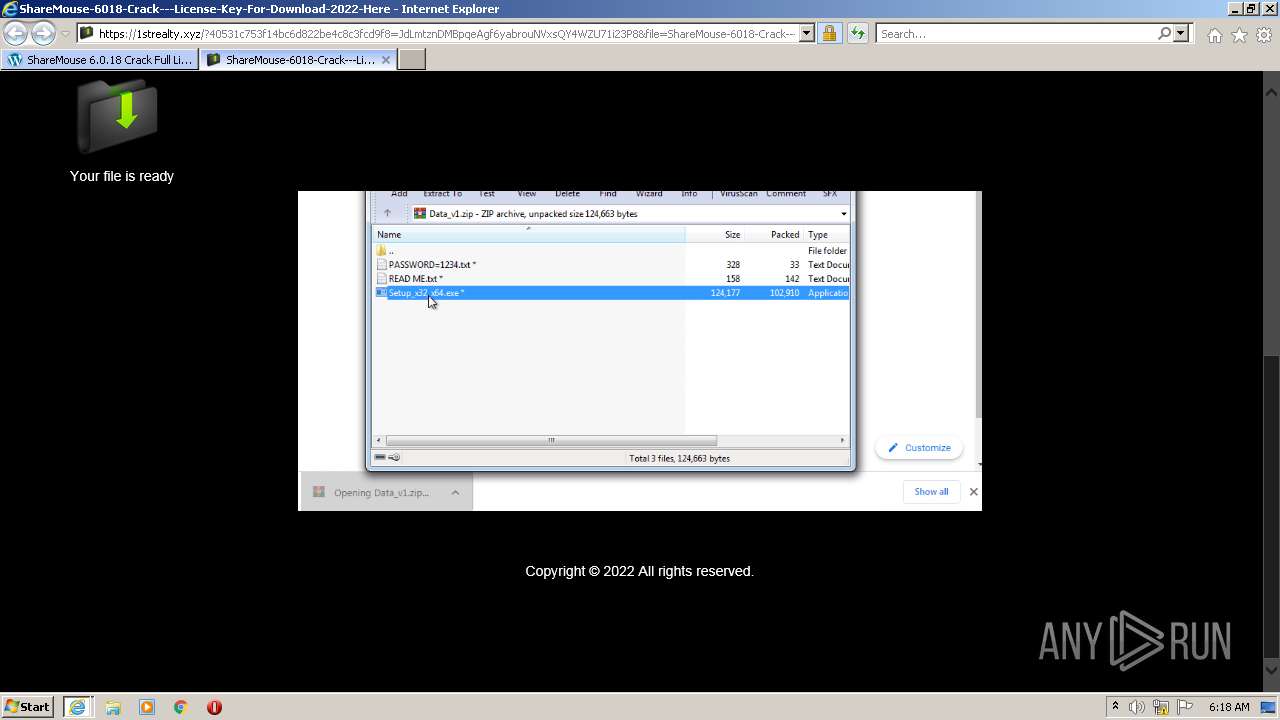Close the download bar with the X

(973, 492)
